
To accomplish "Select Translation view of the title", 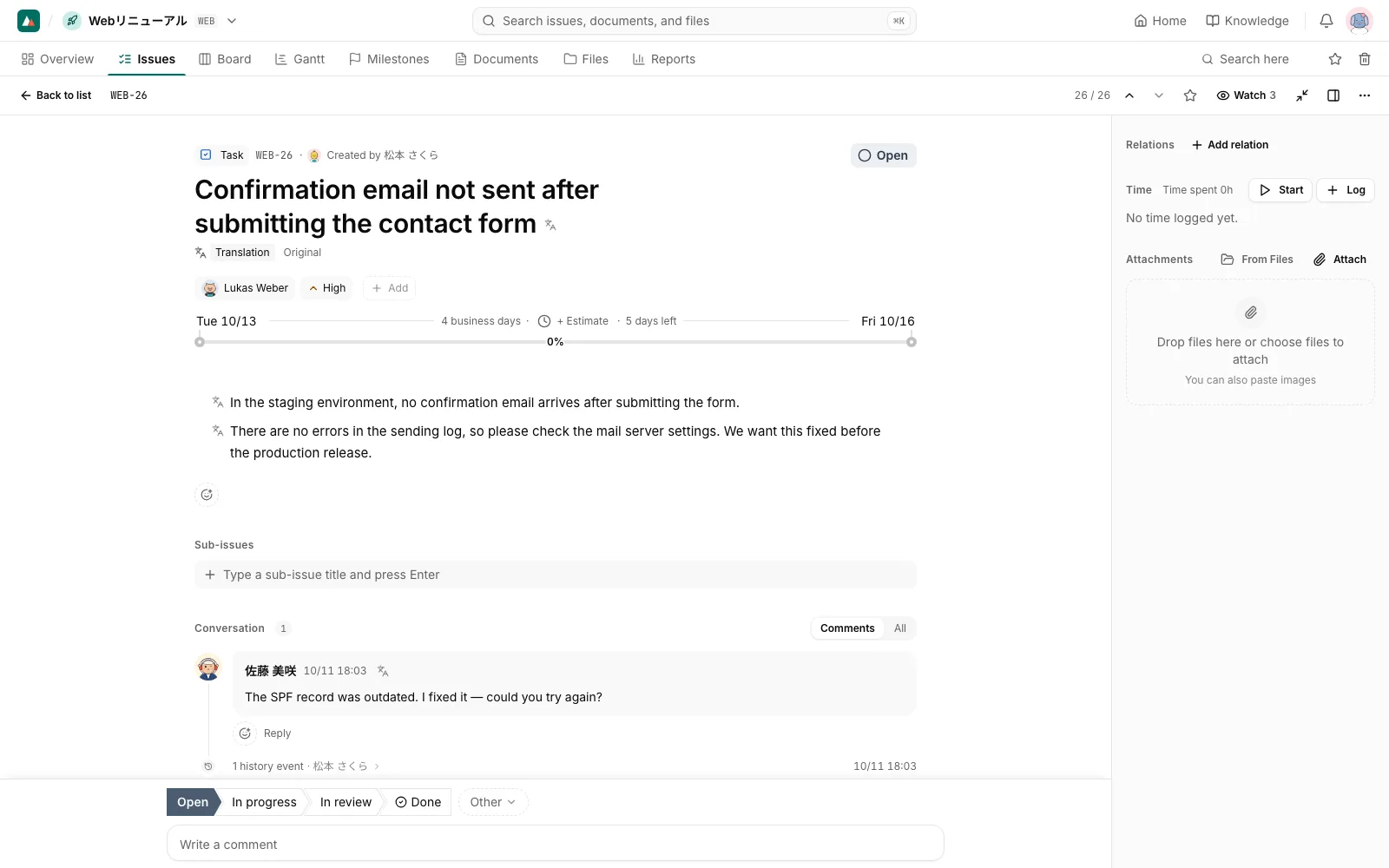I will [242, 253].
